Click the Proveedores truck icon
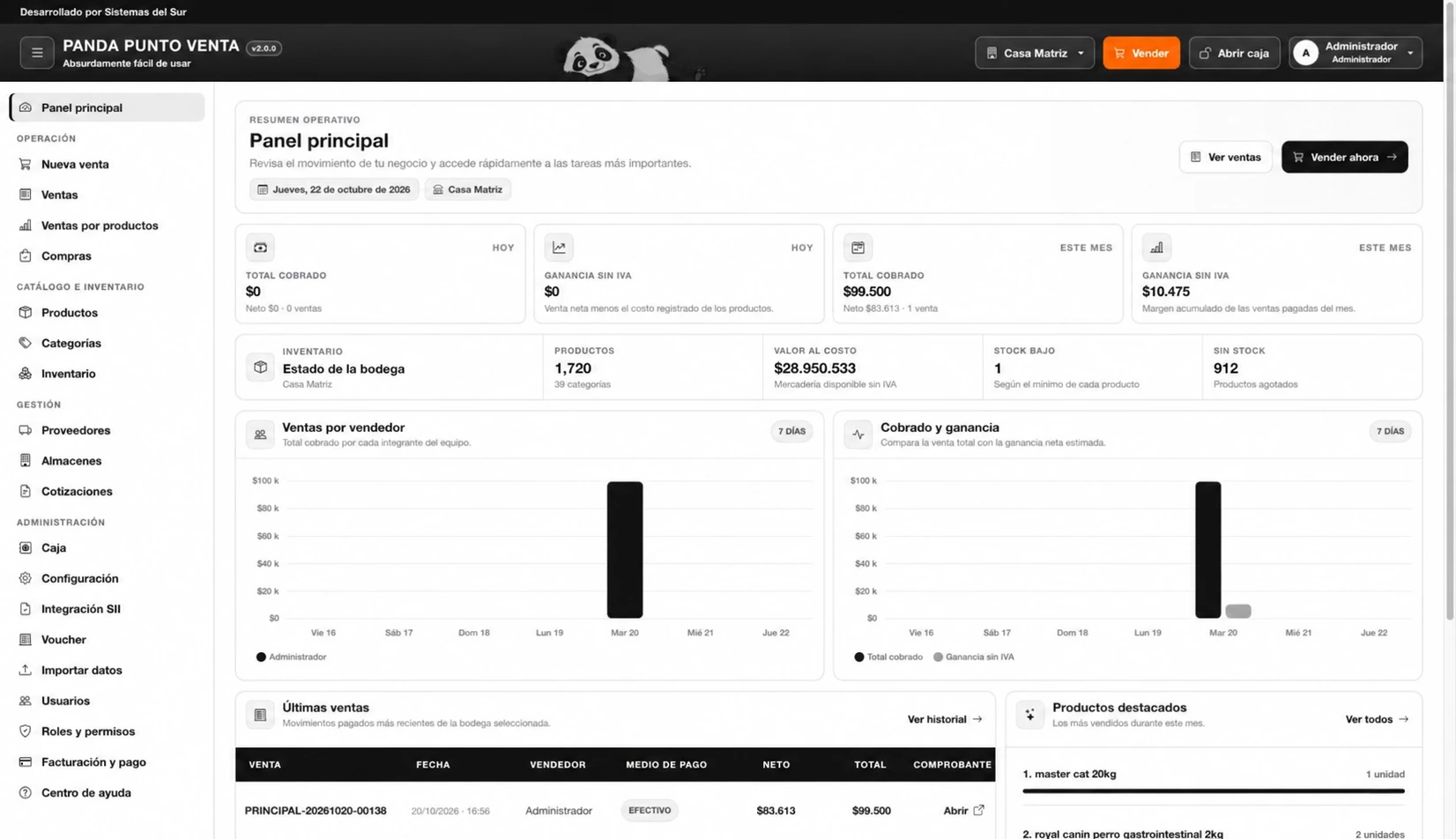The height and width of the screenshot is (839, 1456). pos(26,430)
